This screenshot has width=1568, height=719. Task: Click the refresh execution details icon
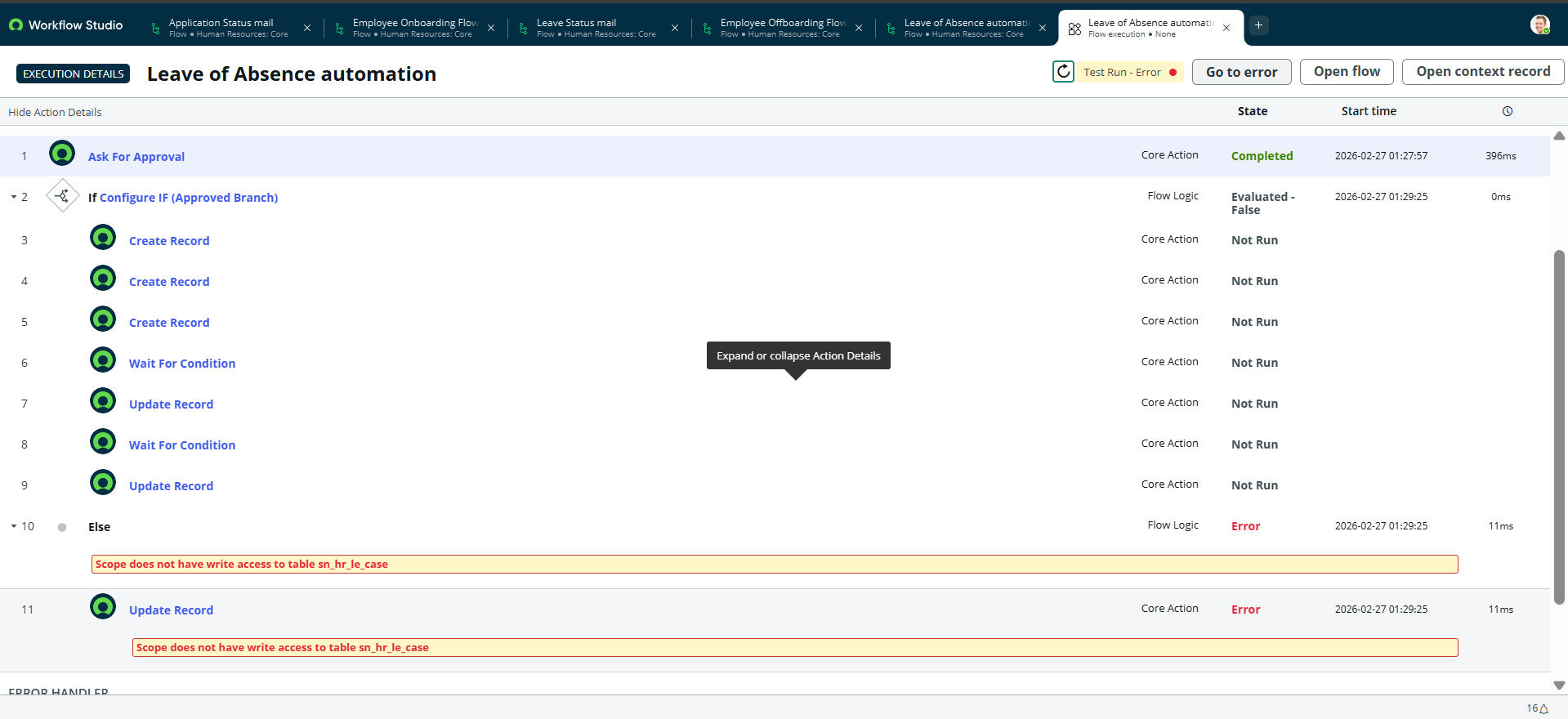(x=1063, y=72)
